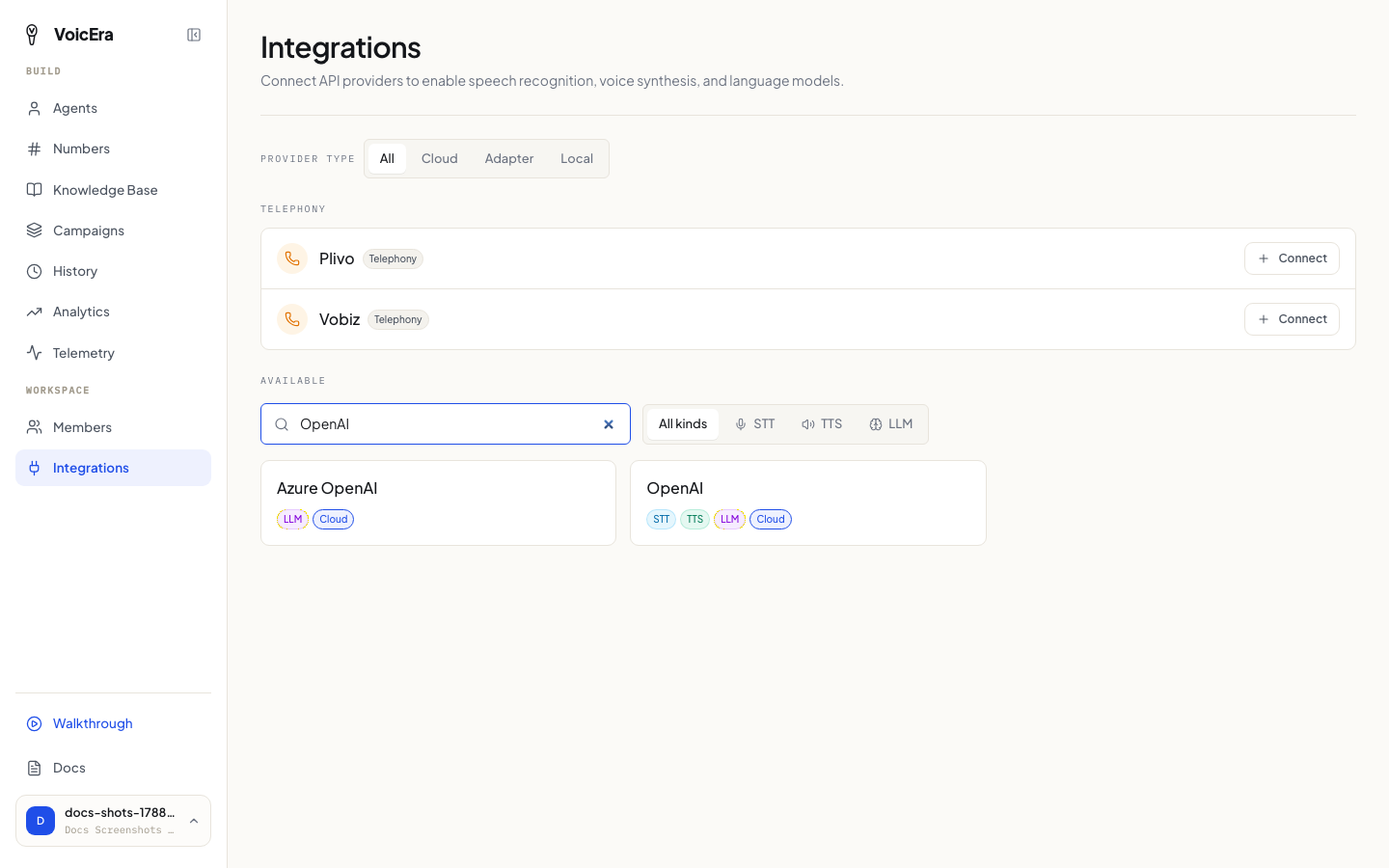Go to Numbers section
This screenshot has height=868, width=1389.
pyautogui.click(x=114, y=149)
